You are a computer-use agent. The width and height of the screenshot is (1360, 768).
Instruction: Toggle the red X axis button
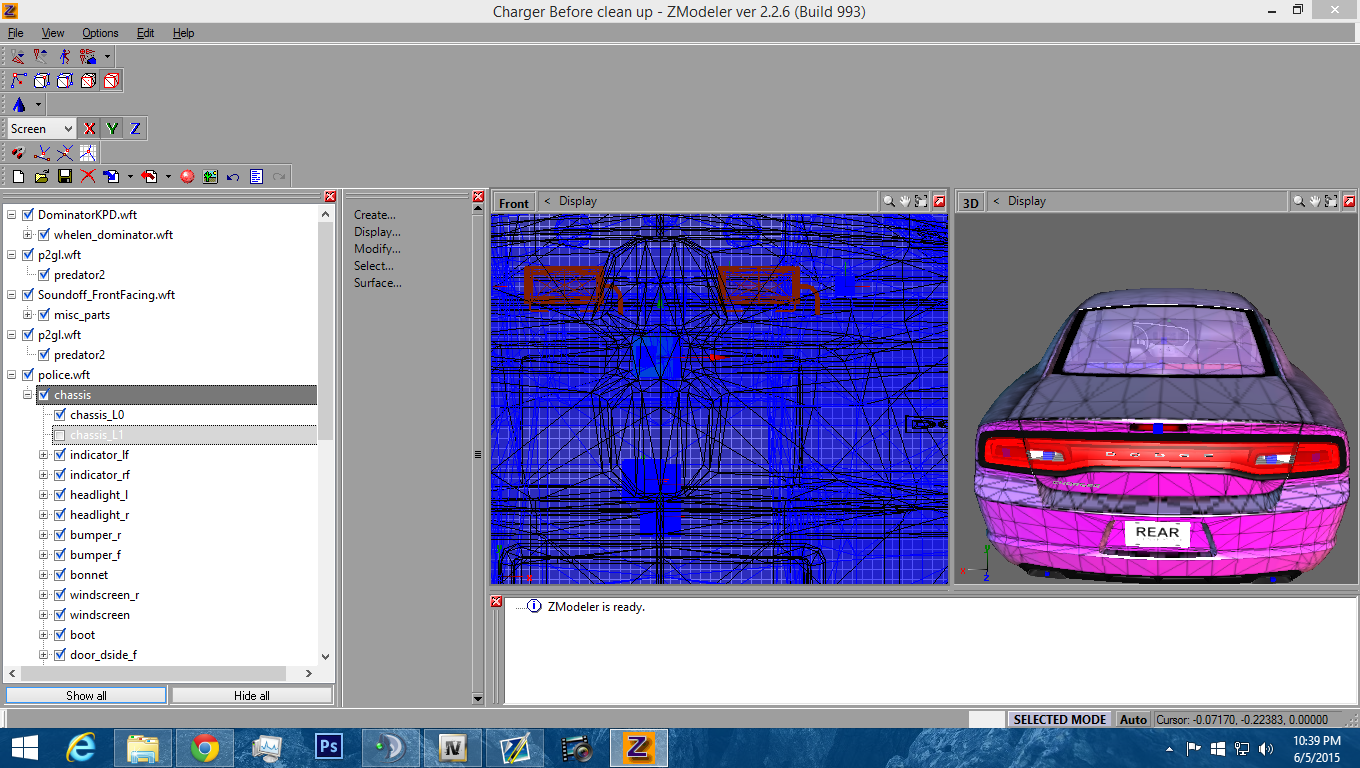[x=90, y=128]
